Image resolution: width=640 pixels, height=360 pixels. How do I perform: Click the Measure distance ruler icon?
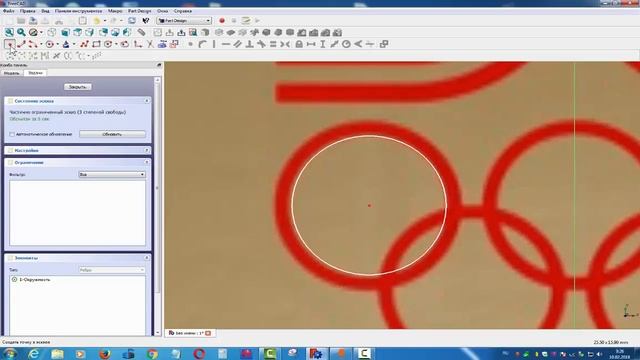[141, 32]
